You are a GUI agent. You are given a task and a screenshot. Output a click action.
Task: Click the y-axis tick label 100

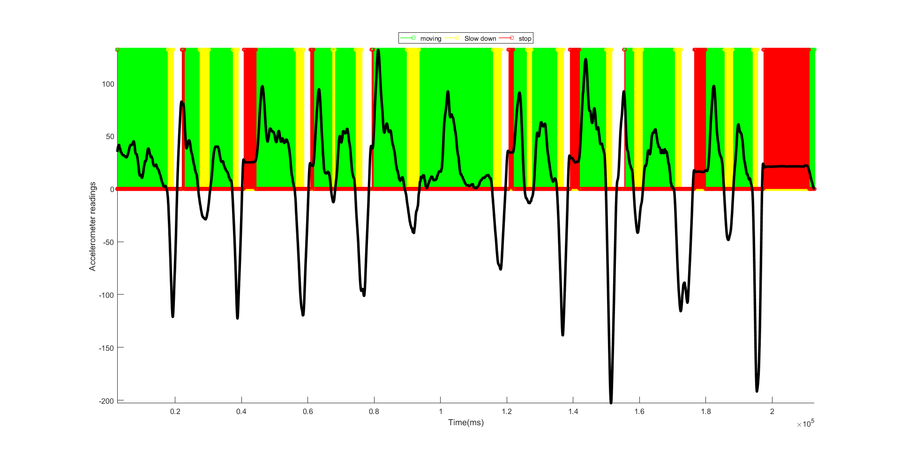(109, 84)
